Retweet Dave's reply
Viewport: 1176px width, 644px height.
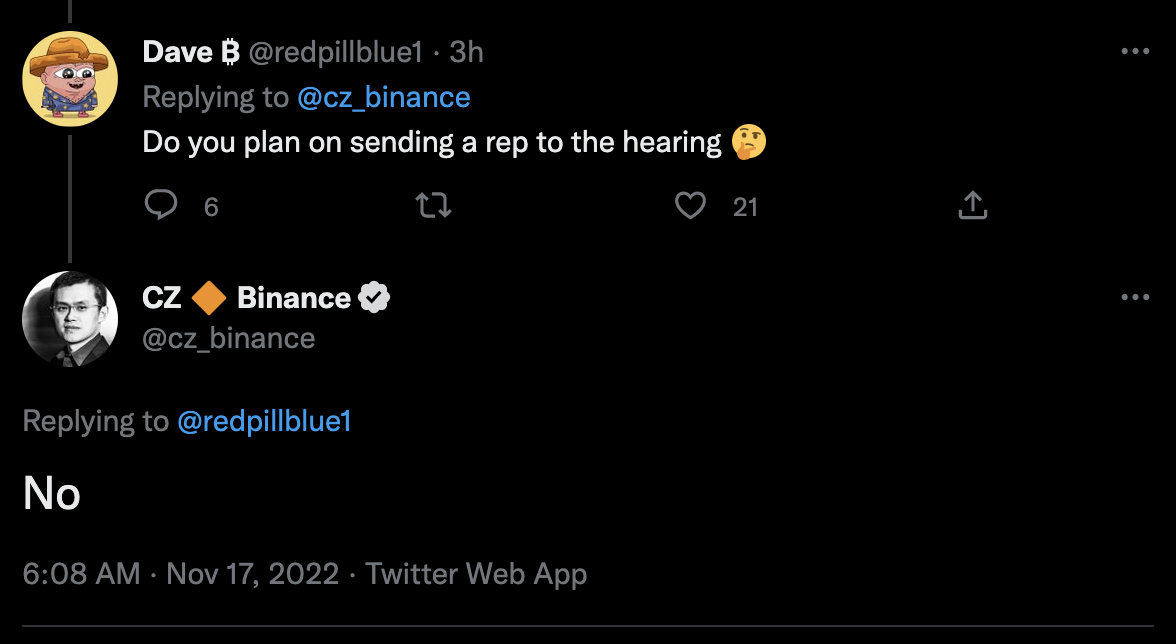coord(434,206)
